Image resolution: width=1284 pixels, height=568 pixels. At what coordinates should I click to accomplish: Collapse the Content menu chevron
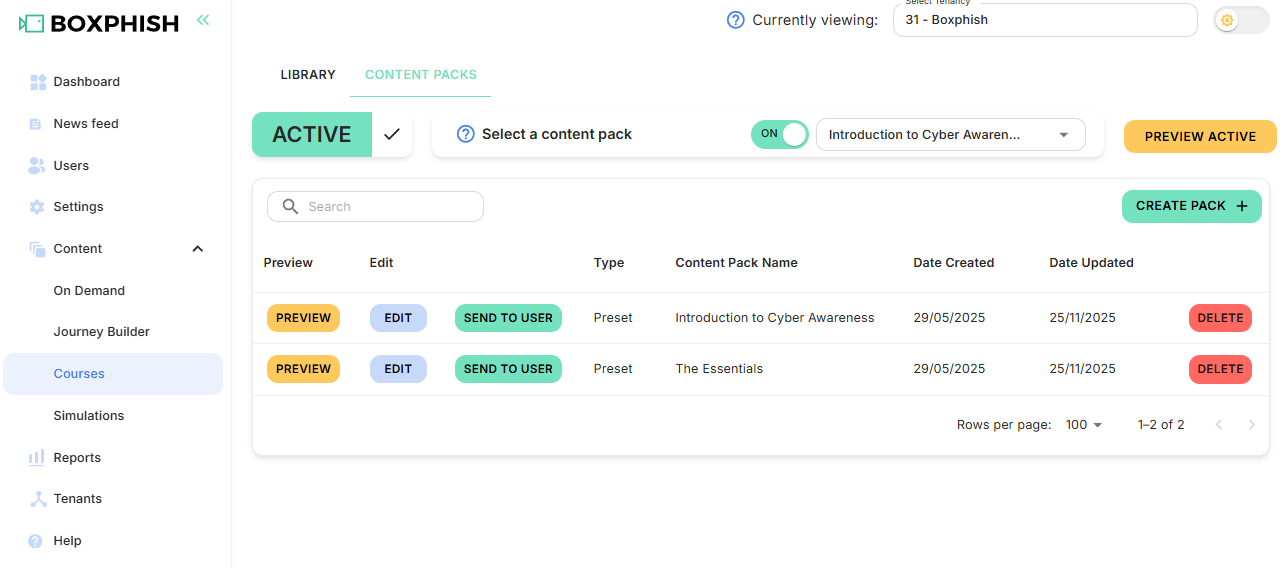tap(198, 249)
